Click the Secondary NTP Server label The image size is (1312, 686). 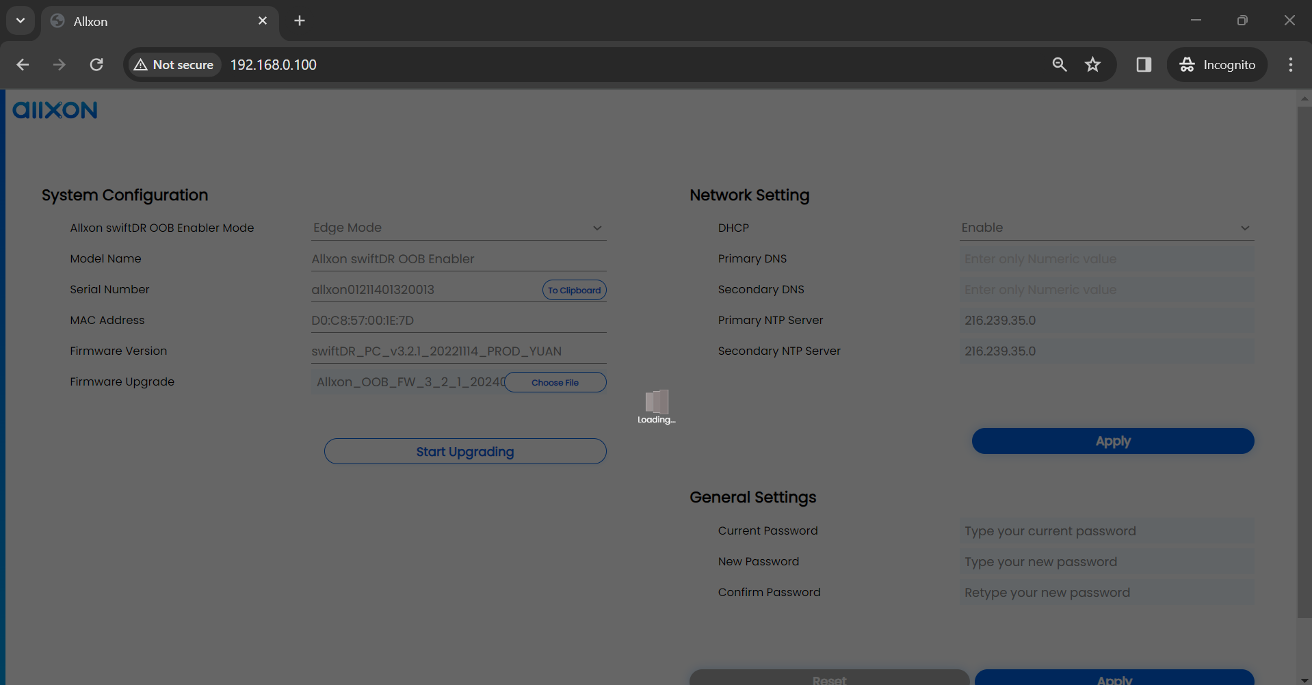coord(779,352)
